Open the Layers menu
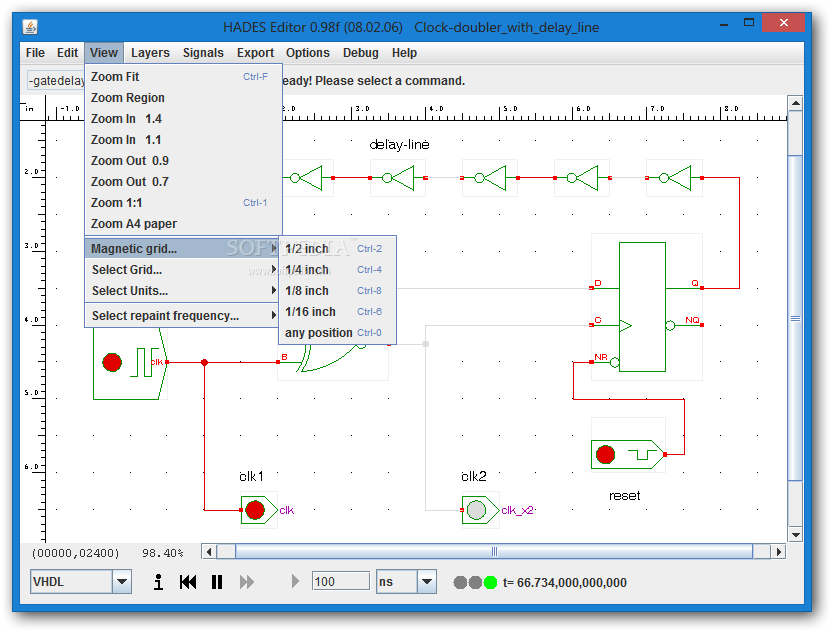Viewport: 832px width, 632px height. tap(150, 53)
